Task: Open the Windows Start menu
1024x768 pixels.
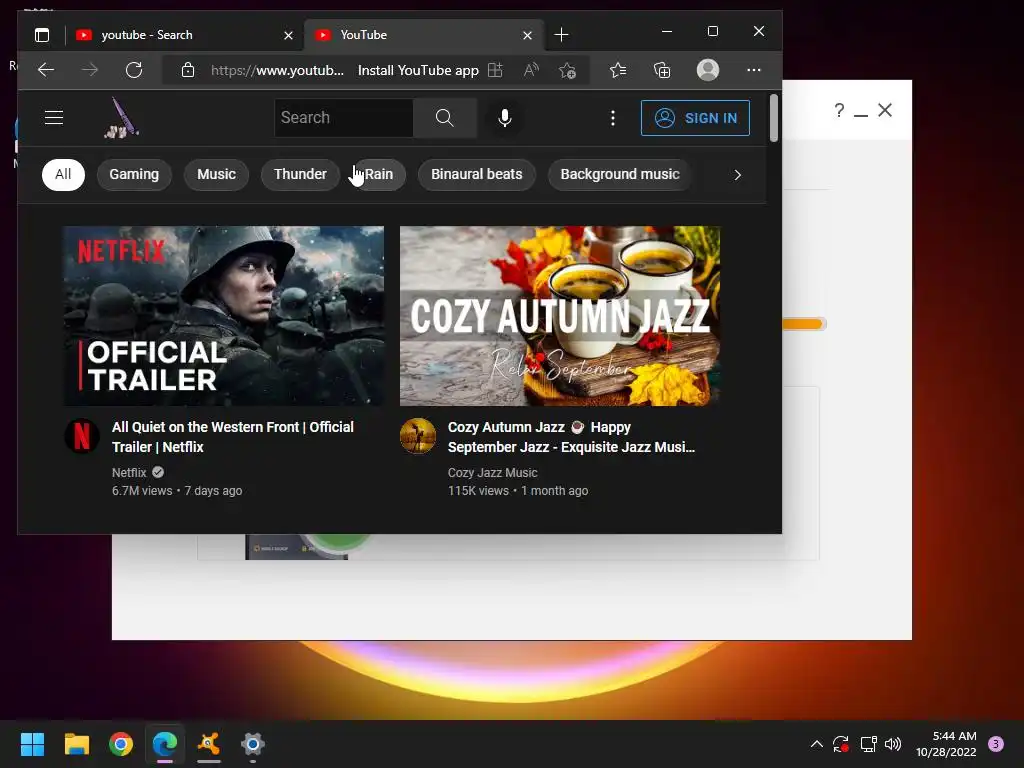Action: (x=33, y=744)
